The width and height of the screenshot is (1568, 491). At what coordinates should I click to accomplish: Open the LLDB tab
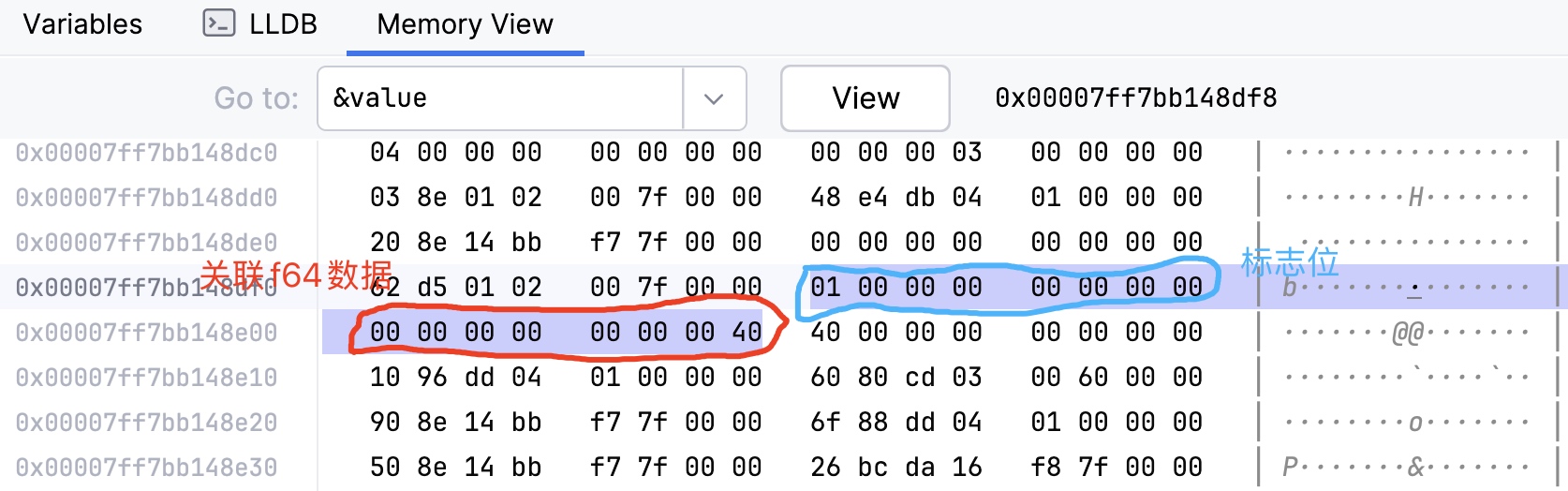pos(261,24)
